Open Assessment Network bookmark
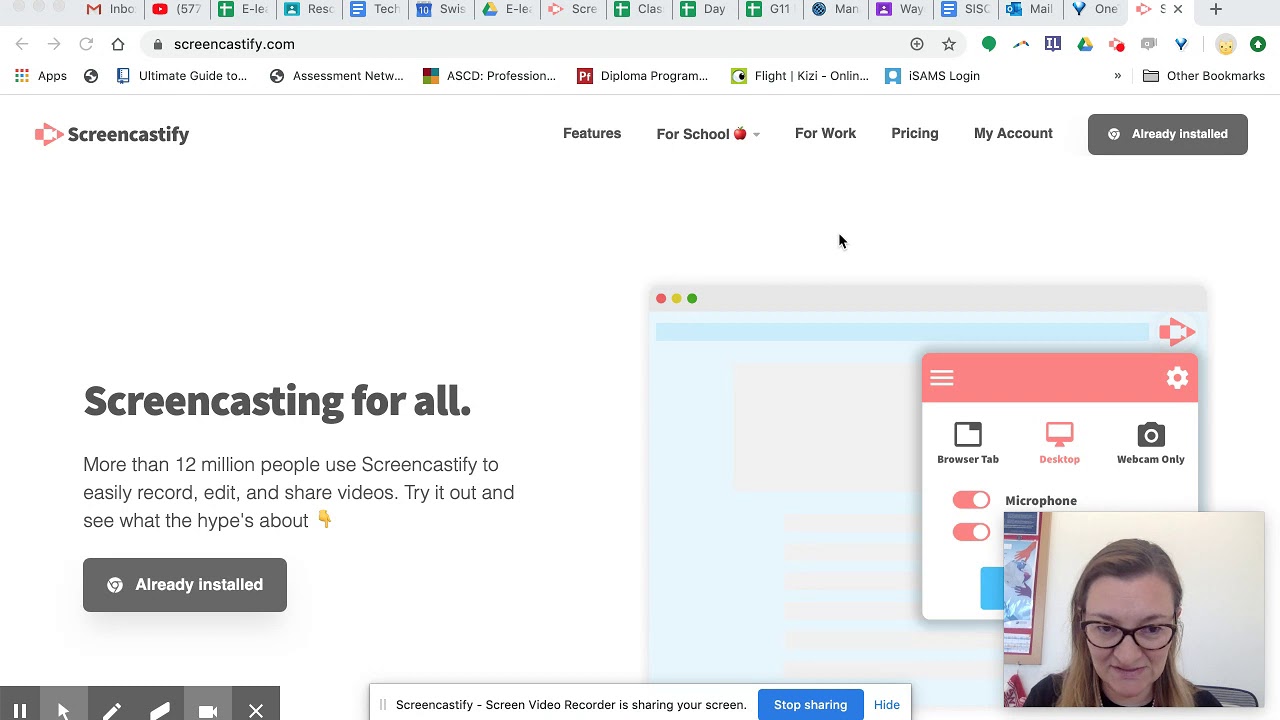The width and height of the screenshot is (1280, 720). click(x=337, y=76)
